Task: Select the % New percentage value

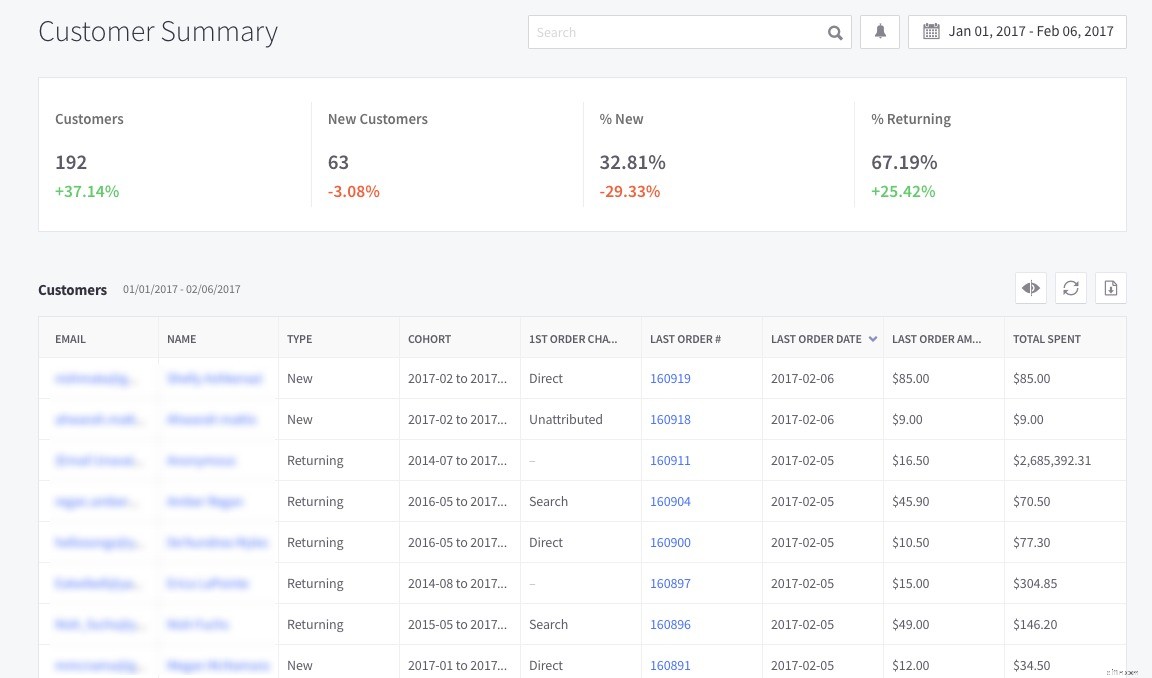Action: coord(632,161)
